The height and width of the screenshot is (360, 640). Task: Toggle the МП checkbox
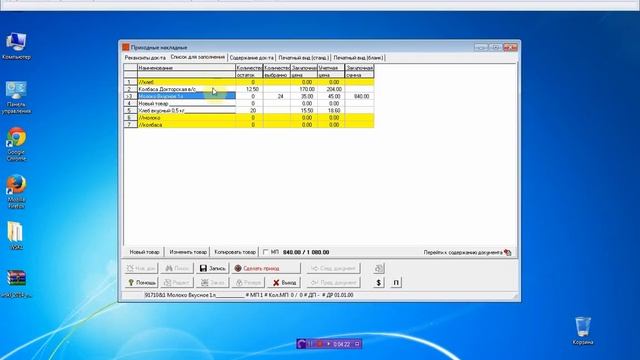(266, 252)
